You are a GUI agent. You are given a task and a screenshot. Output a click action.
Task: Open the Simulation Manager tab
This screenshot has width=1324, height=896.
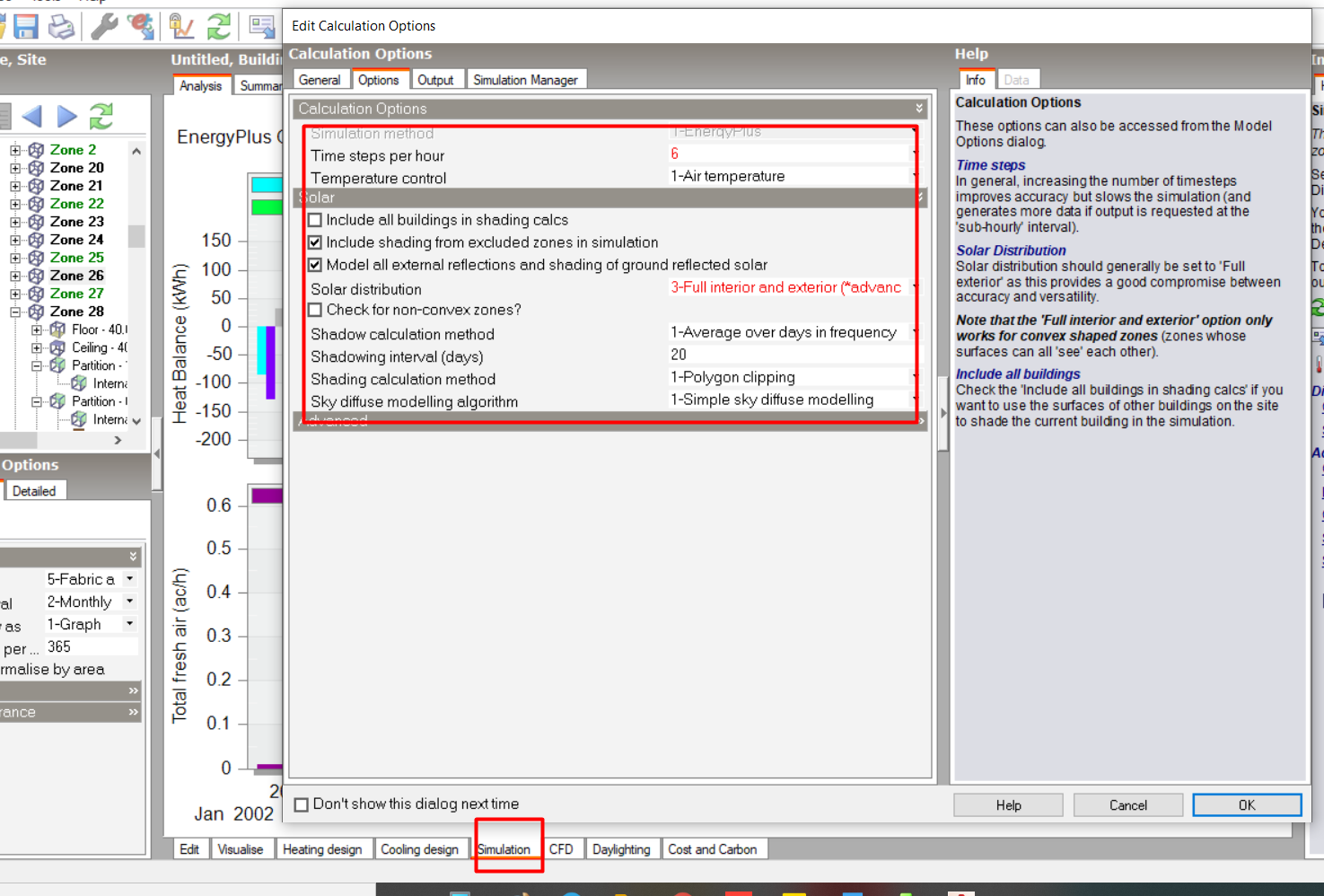pyautogui.click(x=526, y=80)
